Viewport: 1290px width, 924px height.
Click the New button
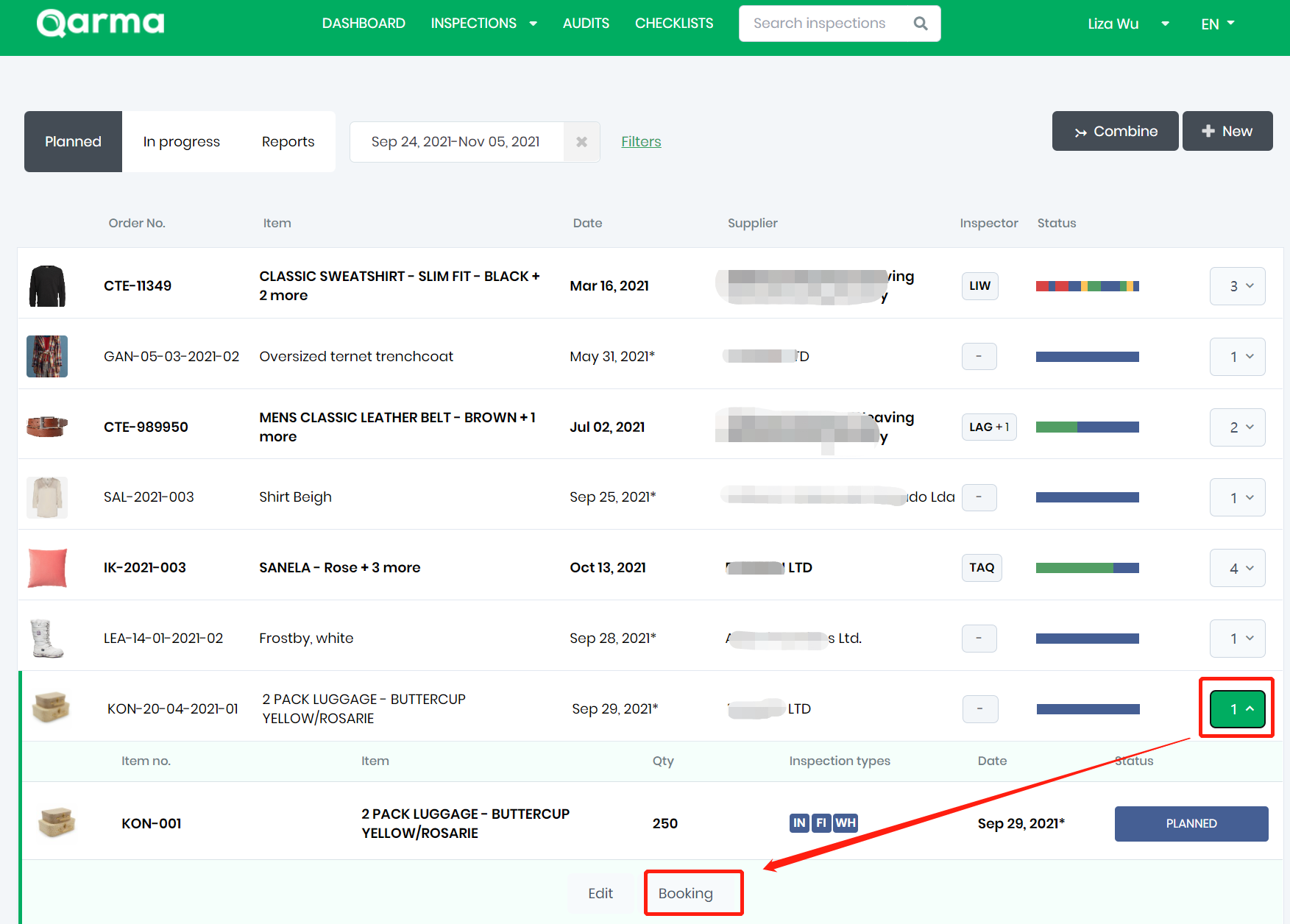point(1227,131)
